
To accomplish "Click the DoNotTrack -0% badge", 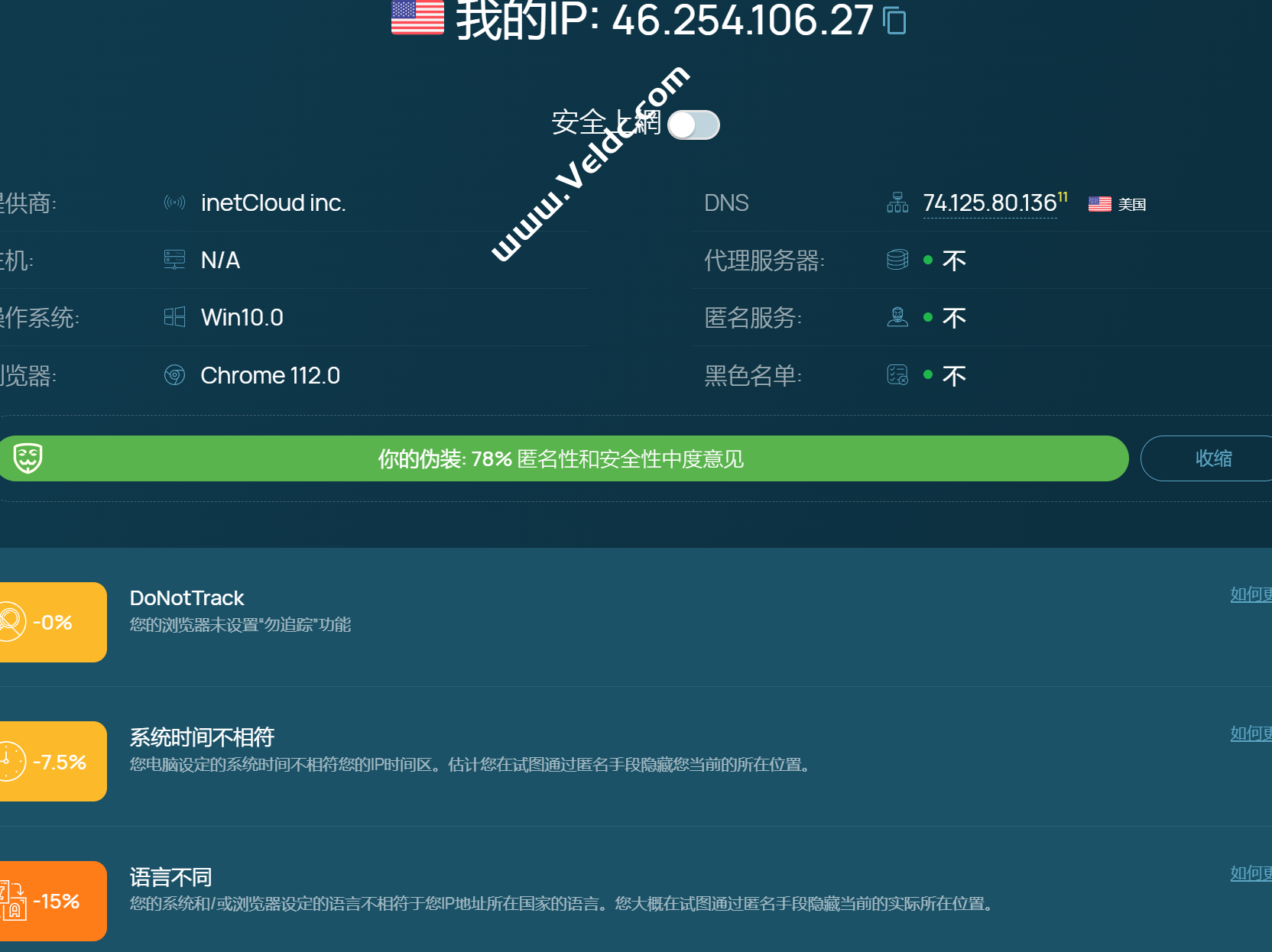I will (x=52, y=622).
